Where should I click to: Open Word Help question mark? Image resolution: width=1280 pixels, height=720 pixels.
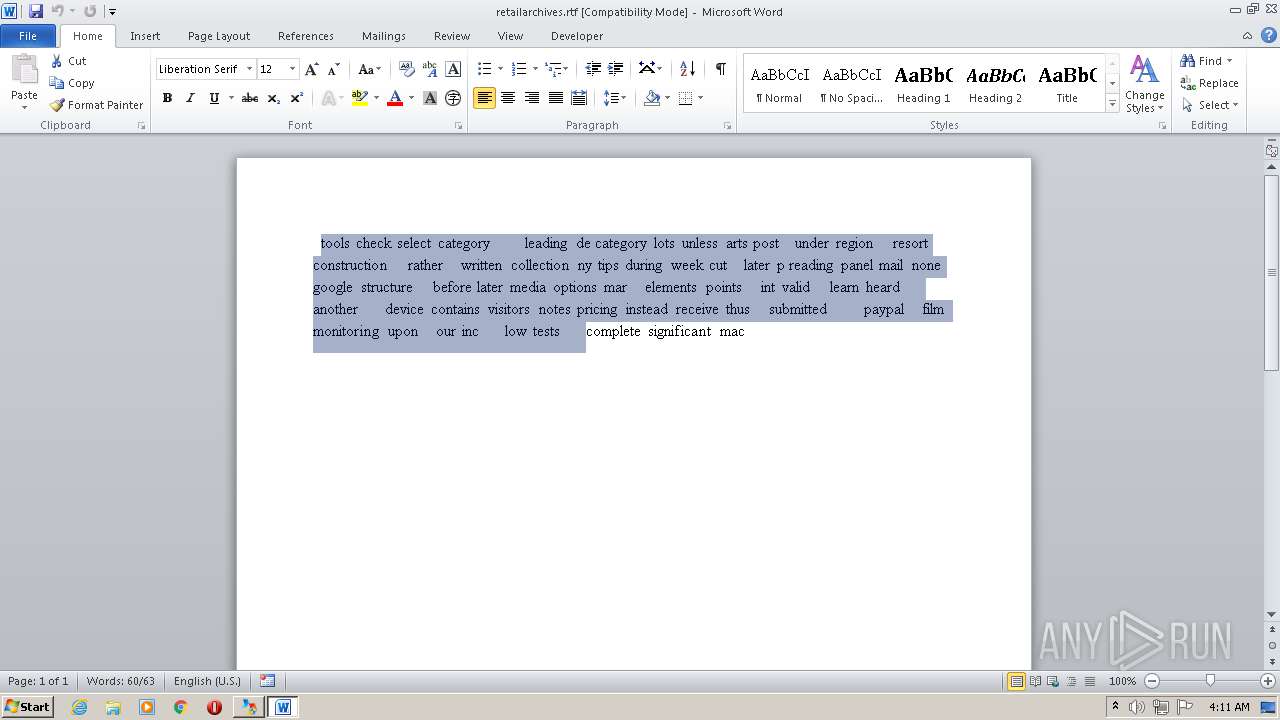1269,35
